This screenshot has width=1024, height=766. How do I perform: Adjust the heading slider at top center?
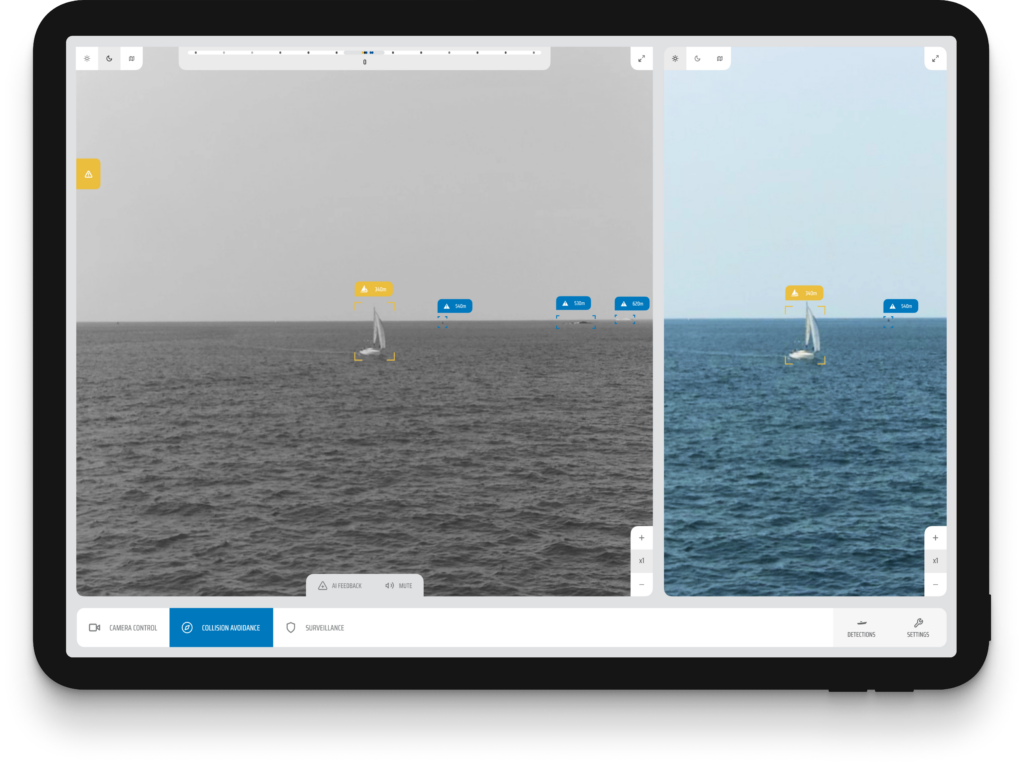[365, 51]
